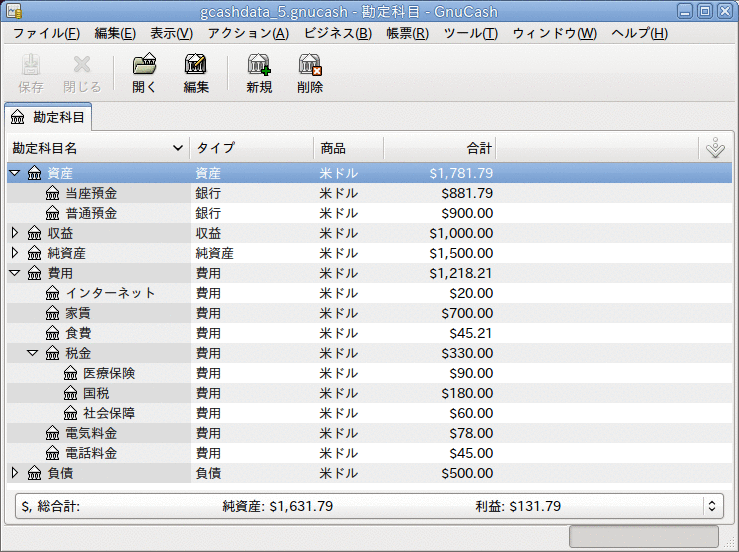Collapse the 税金 sub-account group

click(x=33, y=353)
